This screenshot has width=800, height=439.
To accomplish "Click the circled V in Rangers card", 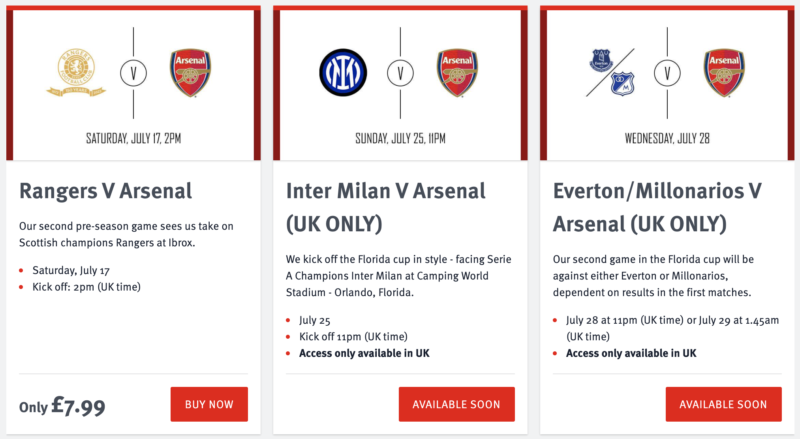I will [133, 73].
